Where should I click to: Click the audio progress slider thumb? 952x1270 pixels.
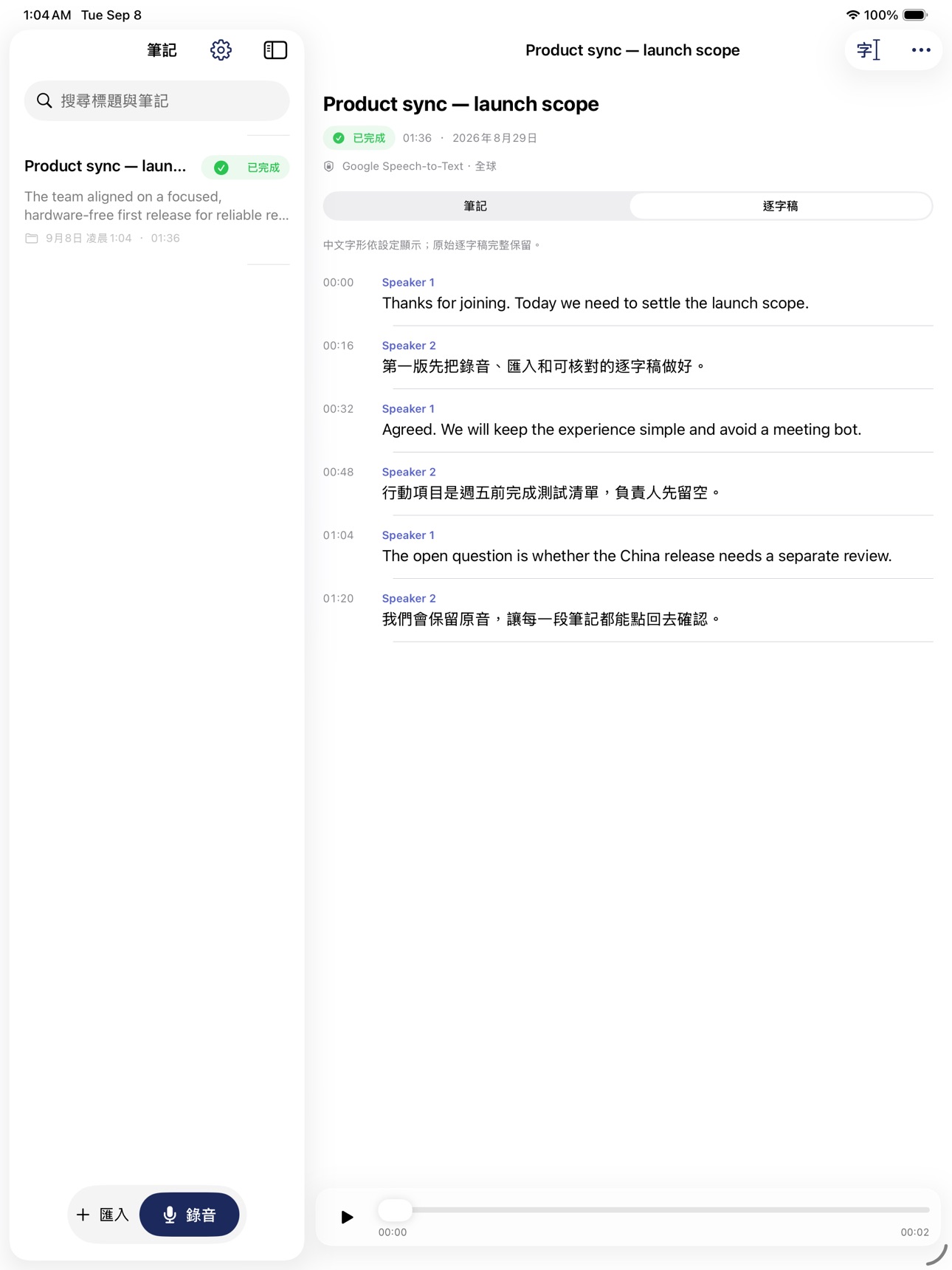(x=395, y=1209)
